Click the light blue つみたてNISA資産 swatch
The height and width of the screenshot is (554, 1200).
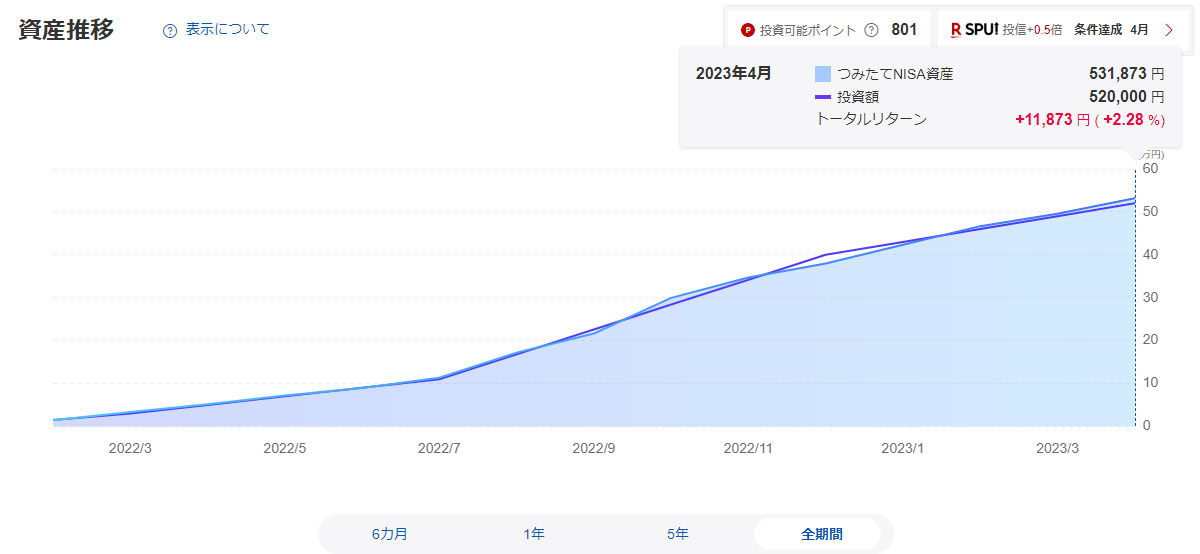[823, 74]
